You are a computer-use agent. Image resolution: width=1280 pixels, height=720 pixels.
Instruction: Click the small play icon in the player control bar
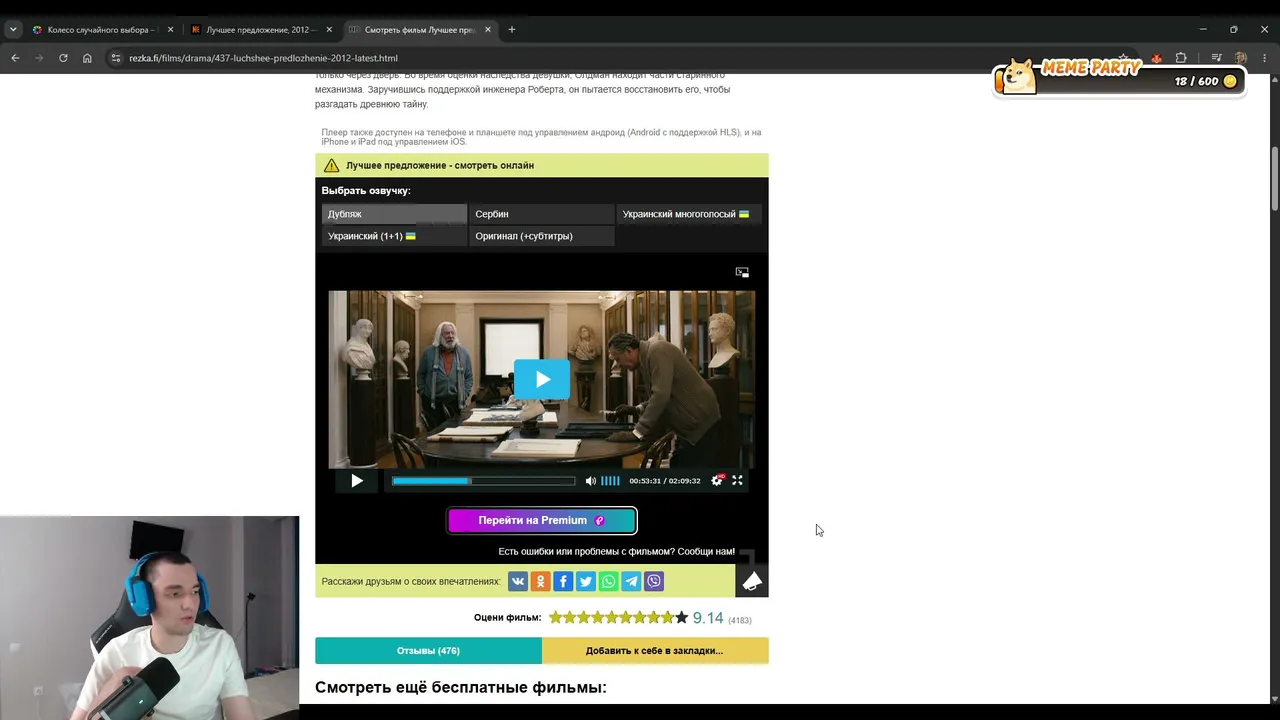(x=357, y=481)
